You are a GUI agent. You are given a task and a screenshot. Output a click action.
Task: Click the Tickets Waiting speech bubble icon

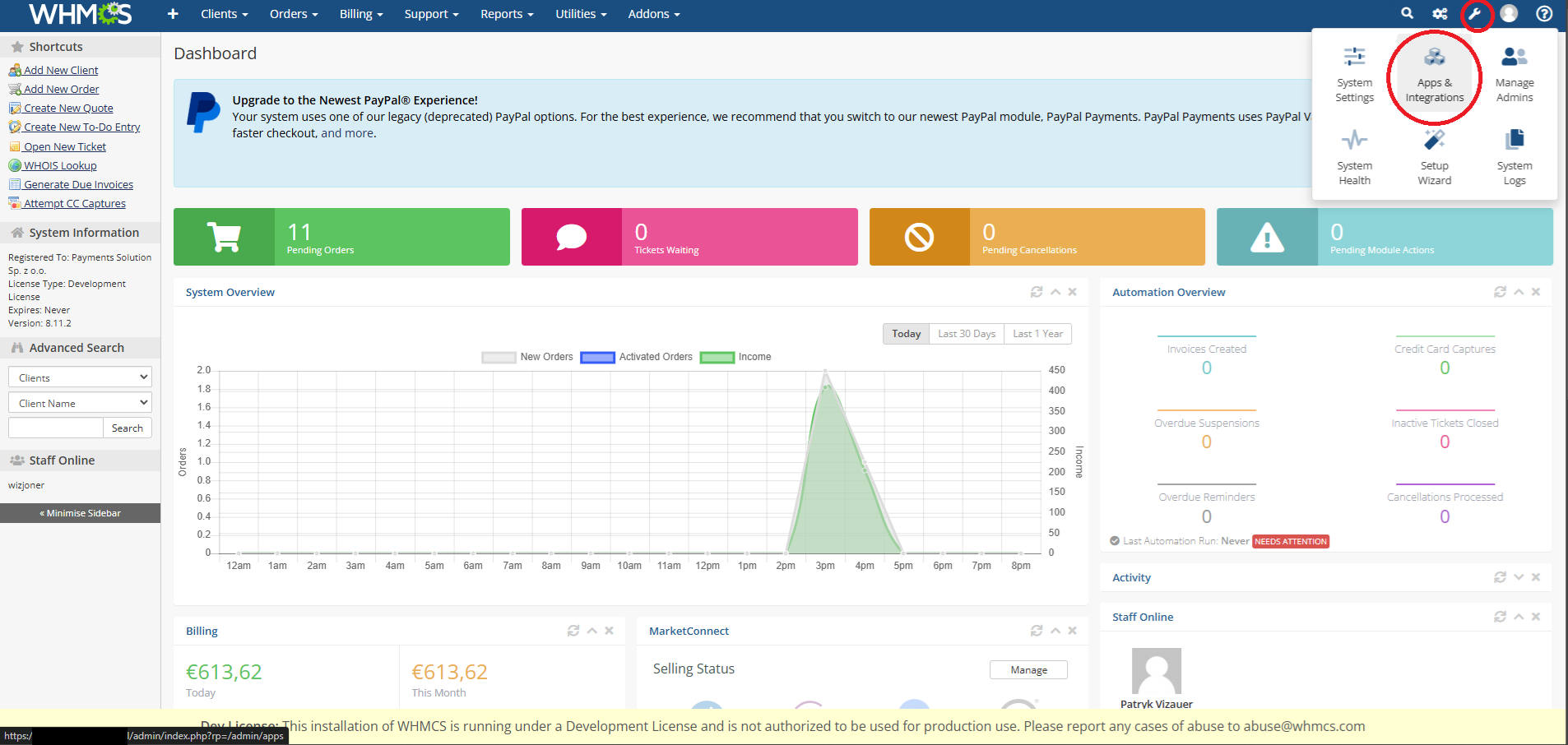point(572,237)
